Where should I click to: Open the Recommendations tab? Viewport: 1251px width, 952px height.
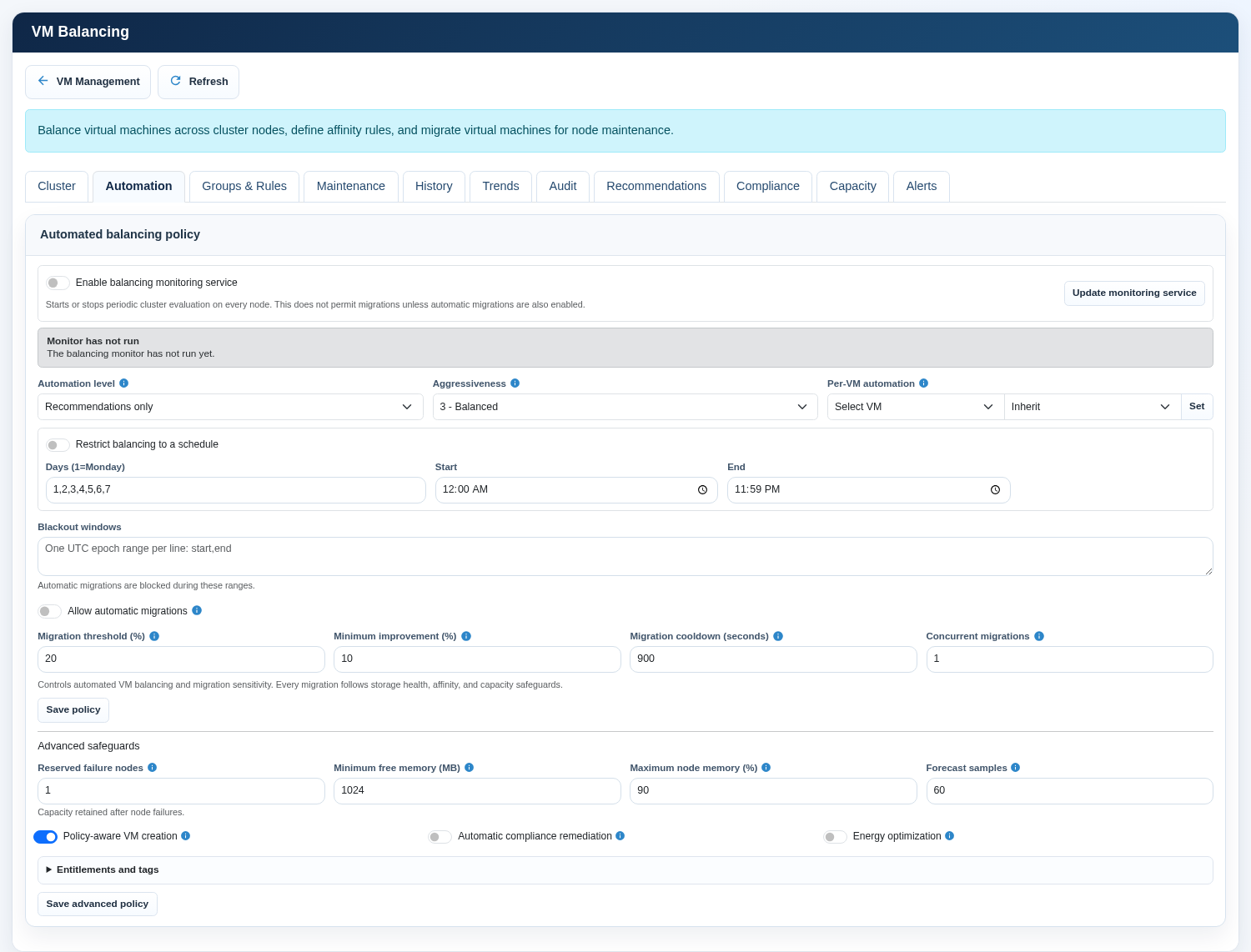click(656, 186)
